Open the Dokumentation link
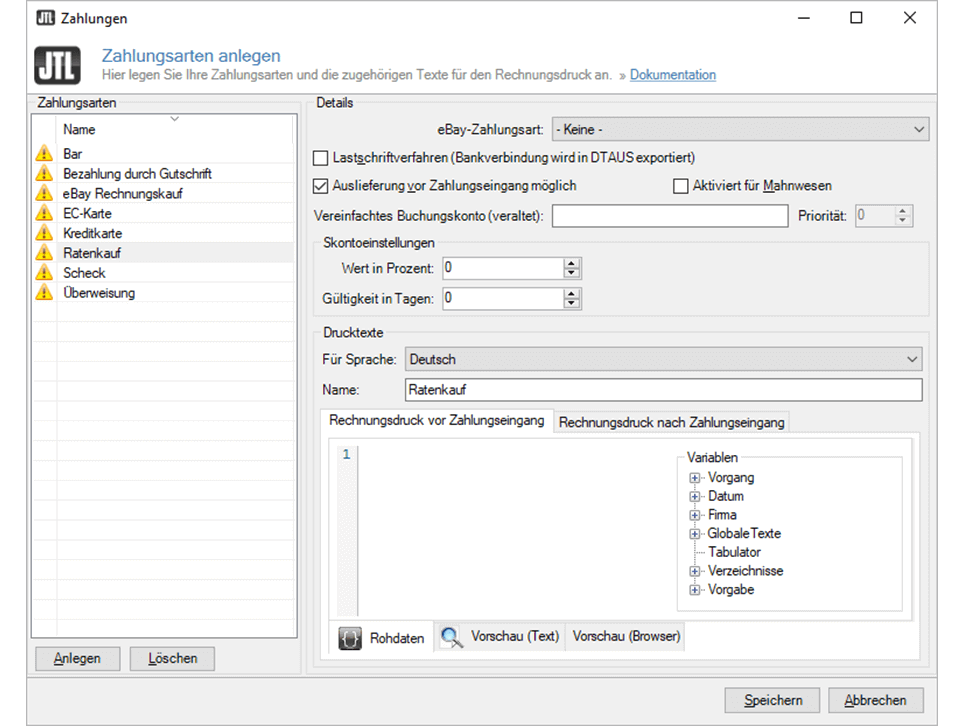 (672, 75)
